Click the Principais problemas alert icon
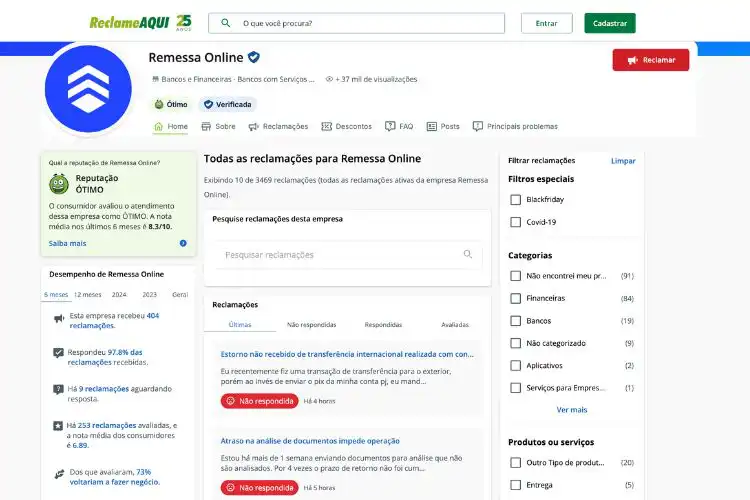 pyautogui.click(x=477, y=126)
